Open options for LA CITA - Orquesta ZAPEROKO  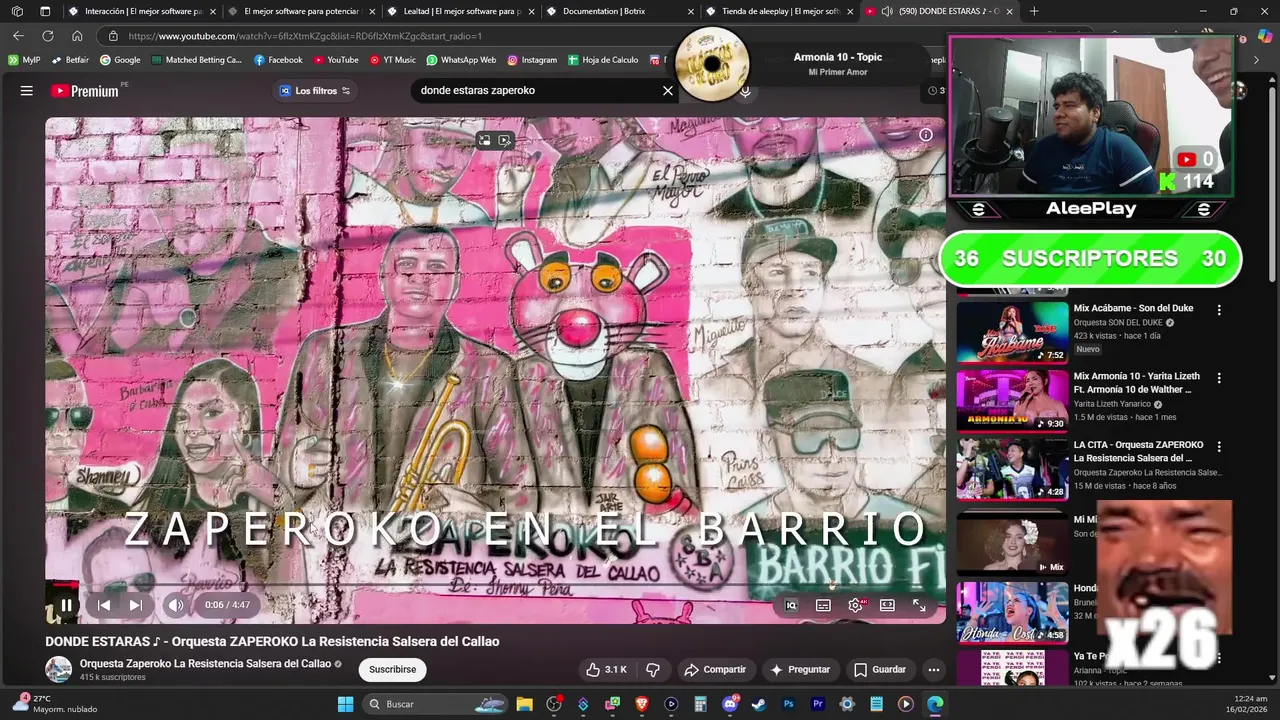1218,446
